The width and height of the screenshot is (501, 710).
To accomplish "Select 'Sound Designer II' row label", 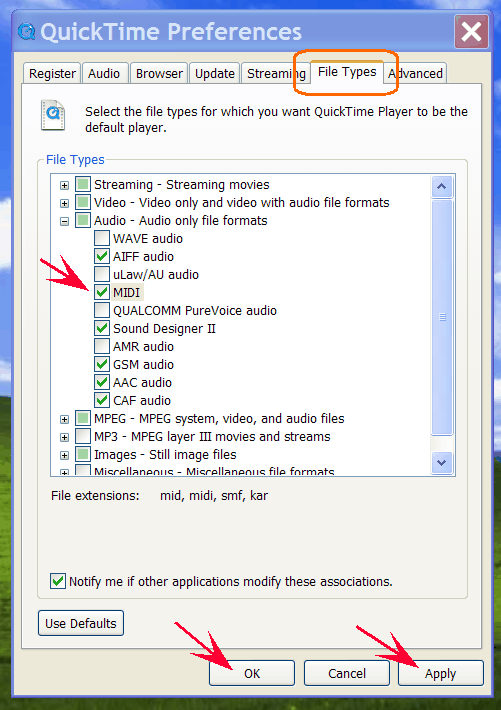I will [164, 329].
